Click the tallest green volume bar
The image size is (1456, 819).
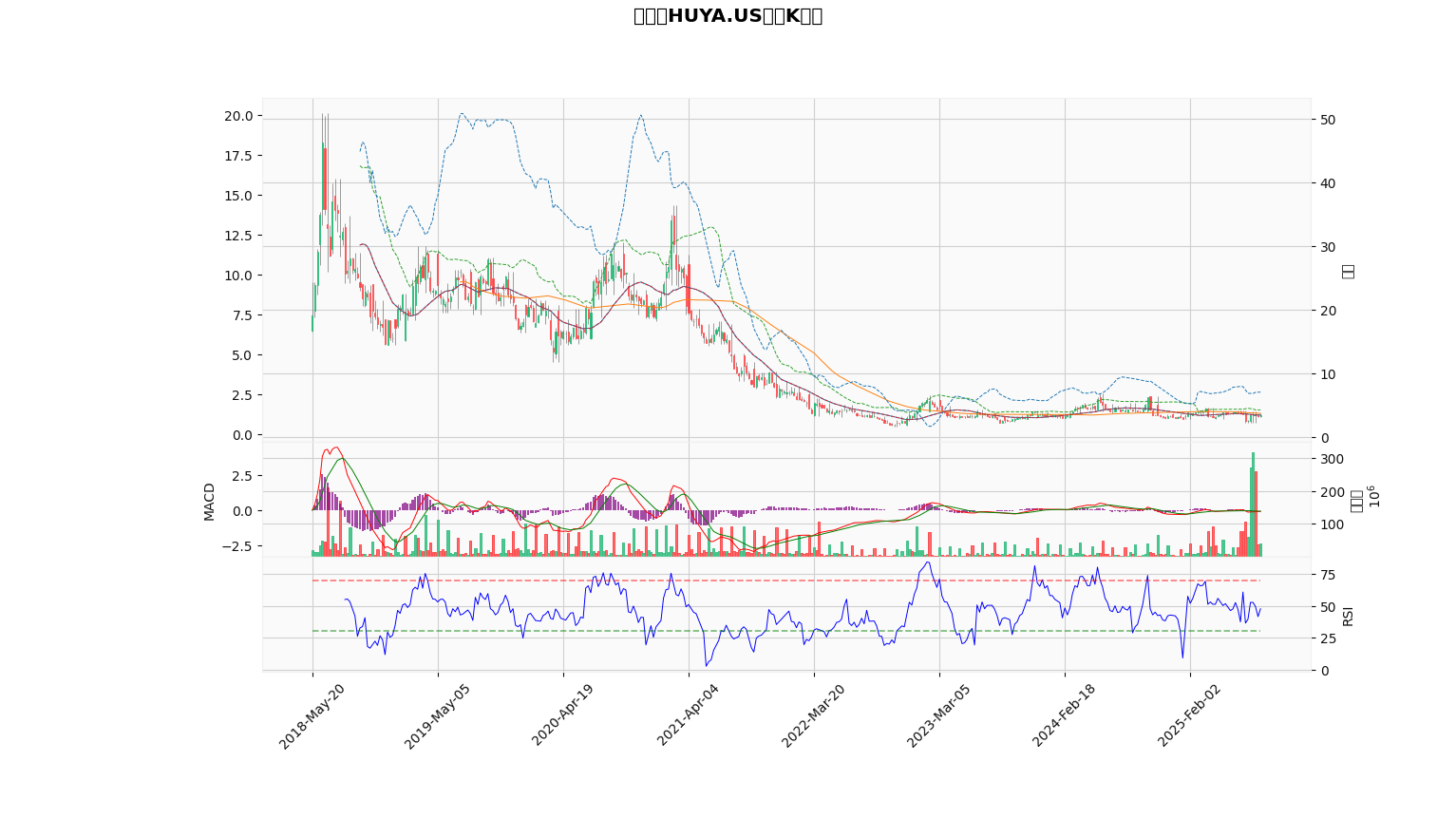(1253, 505)
